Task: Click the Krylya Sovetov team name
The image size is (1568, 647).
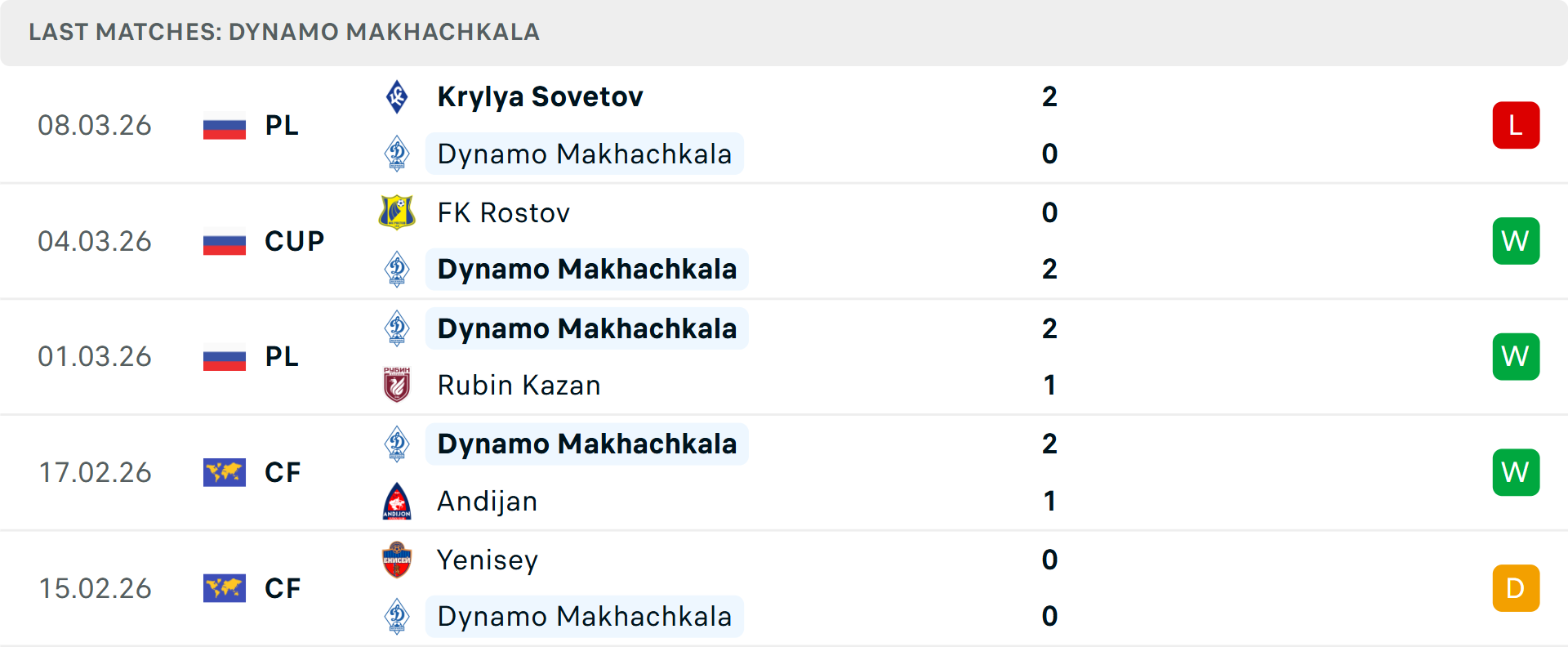Action: click(540, 96)
